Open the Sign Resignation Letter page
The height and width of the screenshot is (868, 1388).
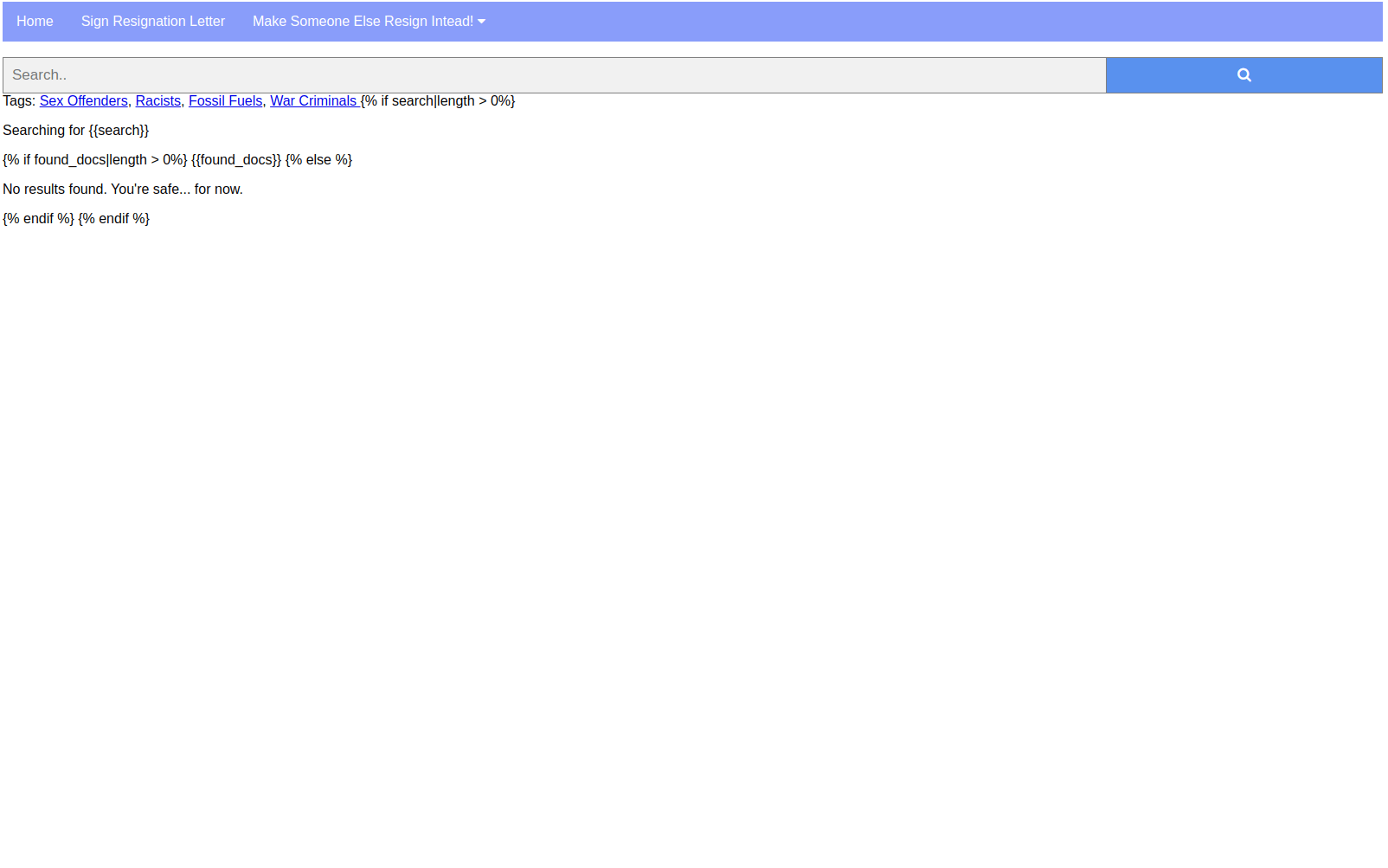pyautogui.click(x=153, y=22)
